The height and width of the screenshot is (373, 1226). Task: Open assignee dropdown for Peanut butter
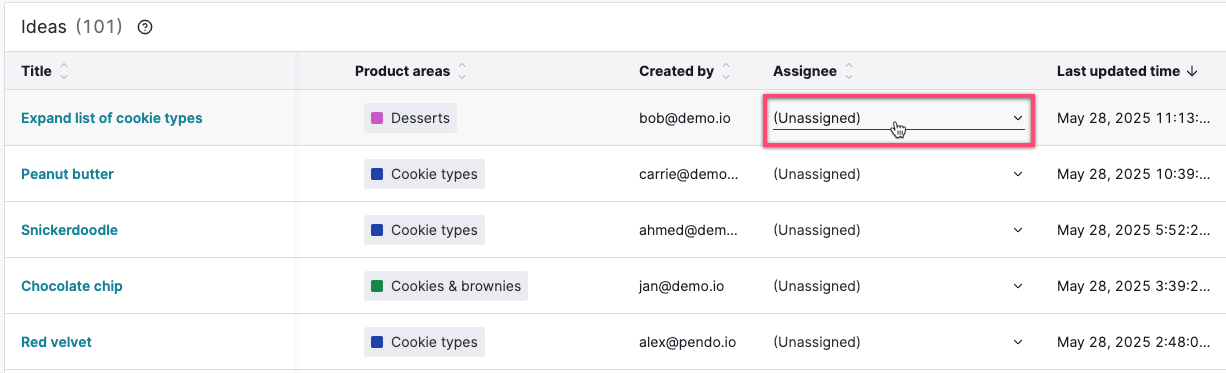[899, 174]
